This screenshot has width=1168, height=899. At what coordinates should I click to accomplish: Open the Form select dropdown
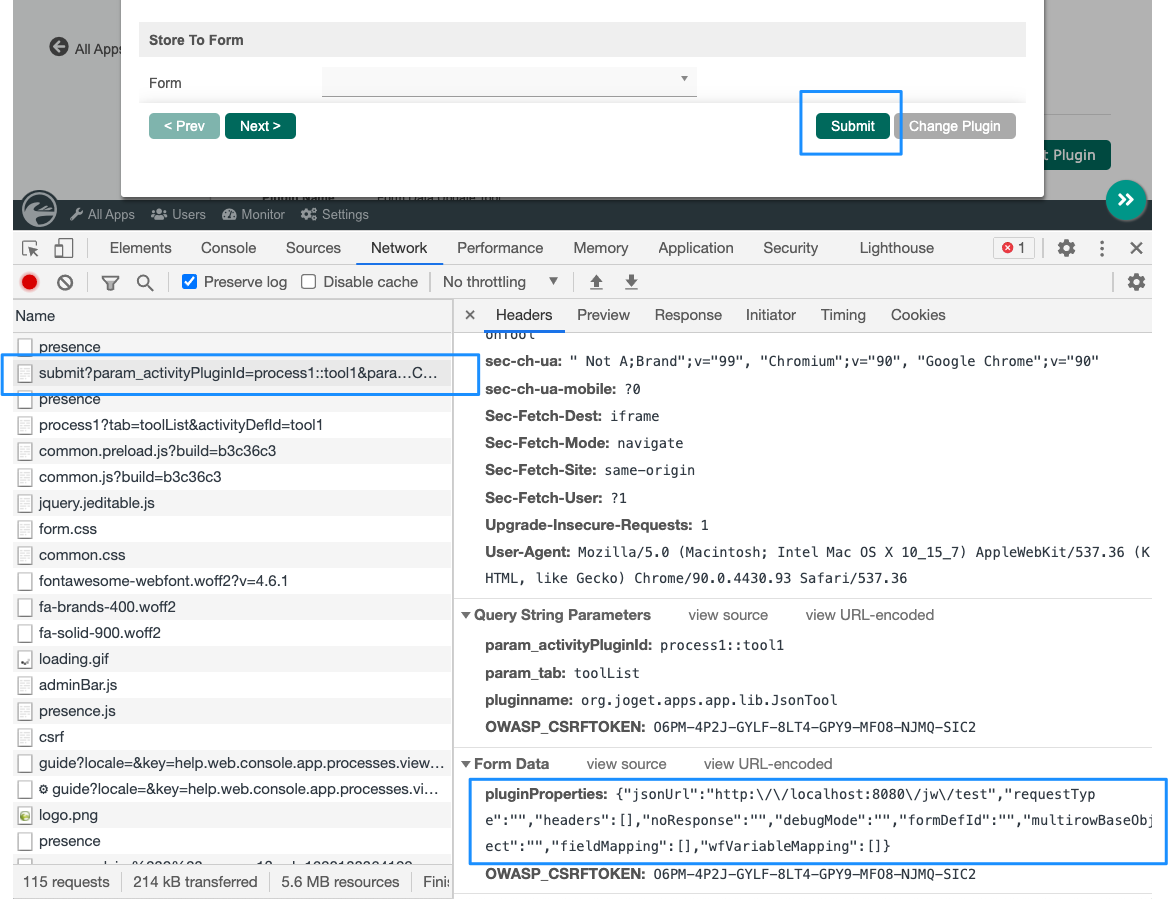coord(509,81)
